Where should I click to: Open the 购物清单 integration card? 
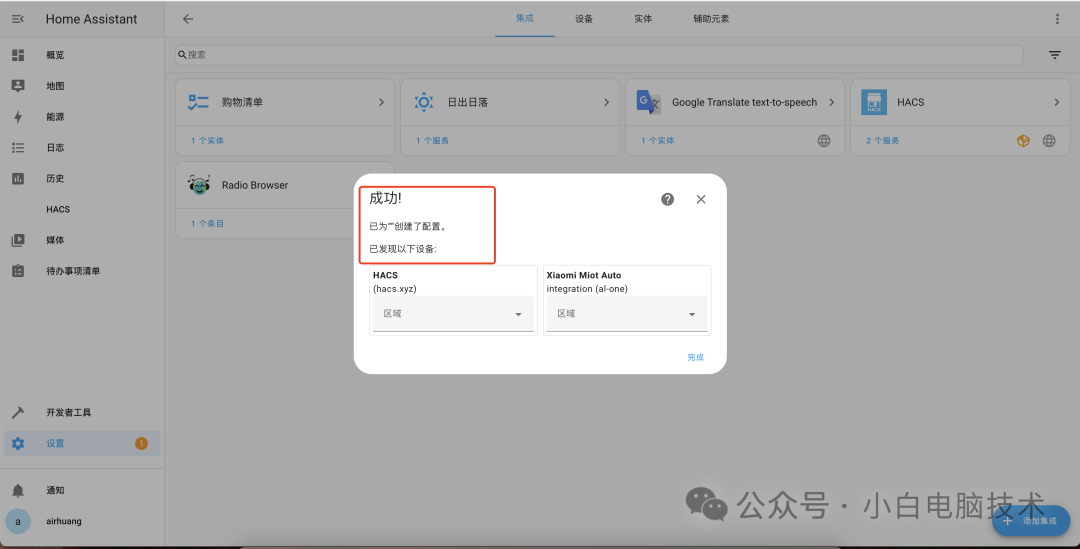coord(284,102)
